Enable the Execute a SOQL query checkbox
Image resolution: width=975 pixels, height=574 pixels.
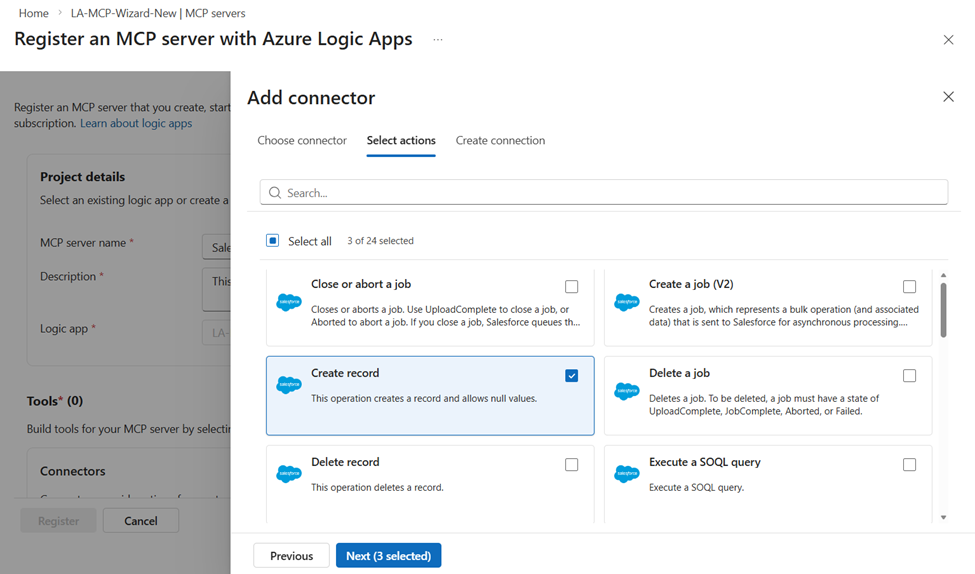click(909, 465)
